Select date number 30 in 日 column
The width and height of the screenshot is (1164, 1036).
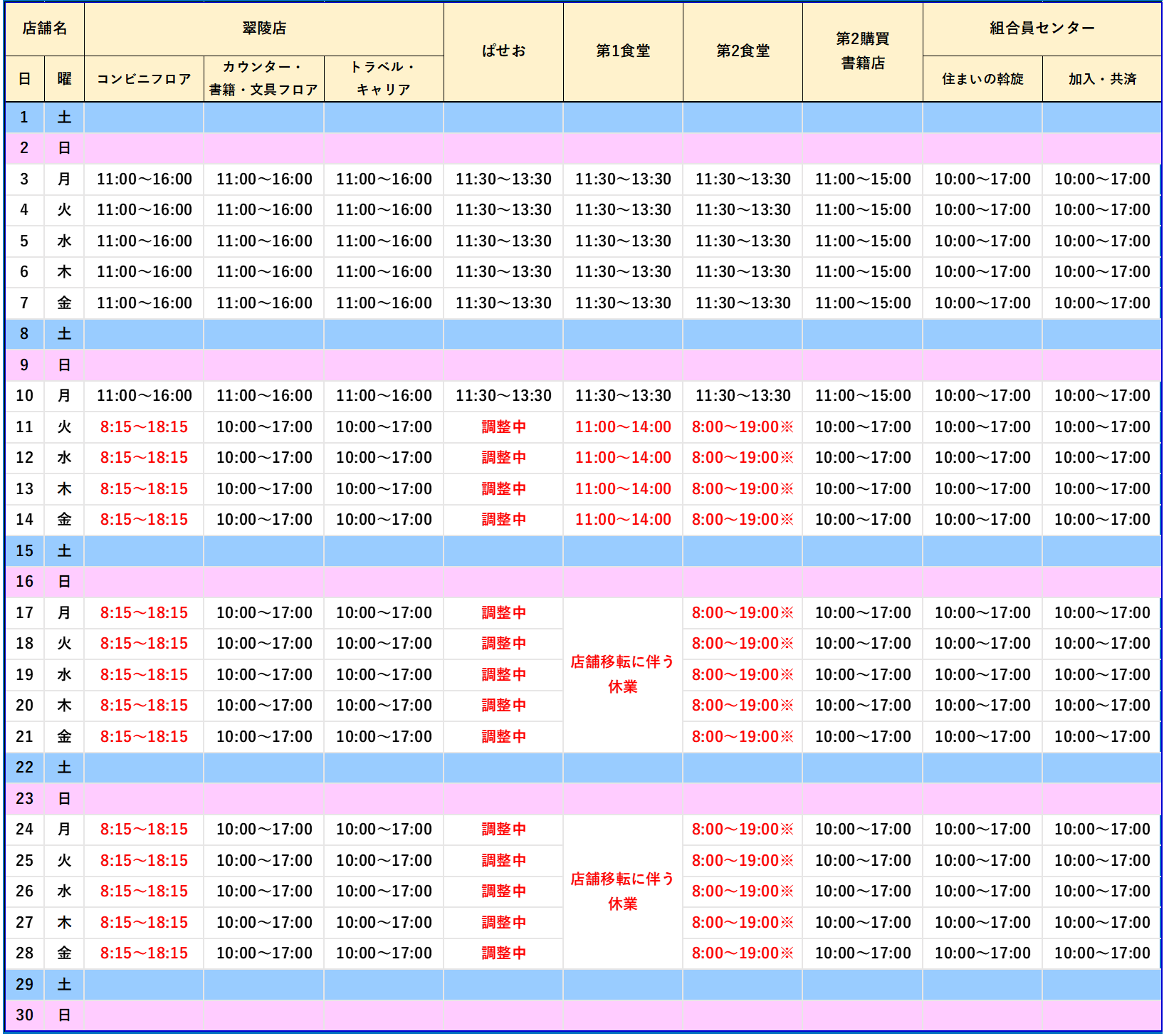coord(24,1015)
